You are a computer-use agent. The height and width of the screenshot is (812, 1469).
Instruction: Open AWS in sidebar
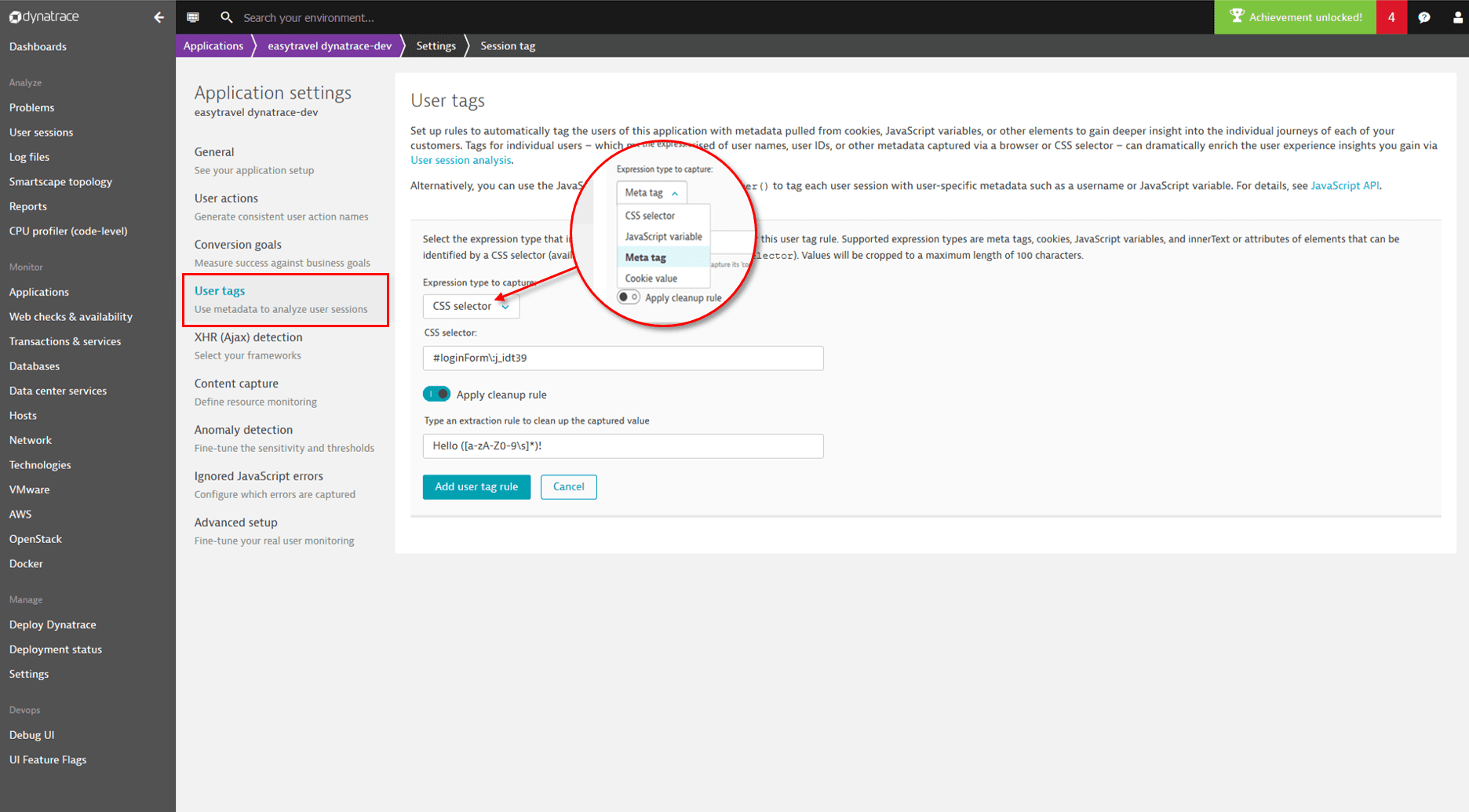(20, 514)
